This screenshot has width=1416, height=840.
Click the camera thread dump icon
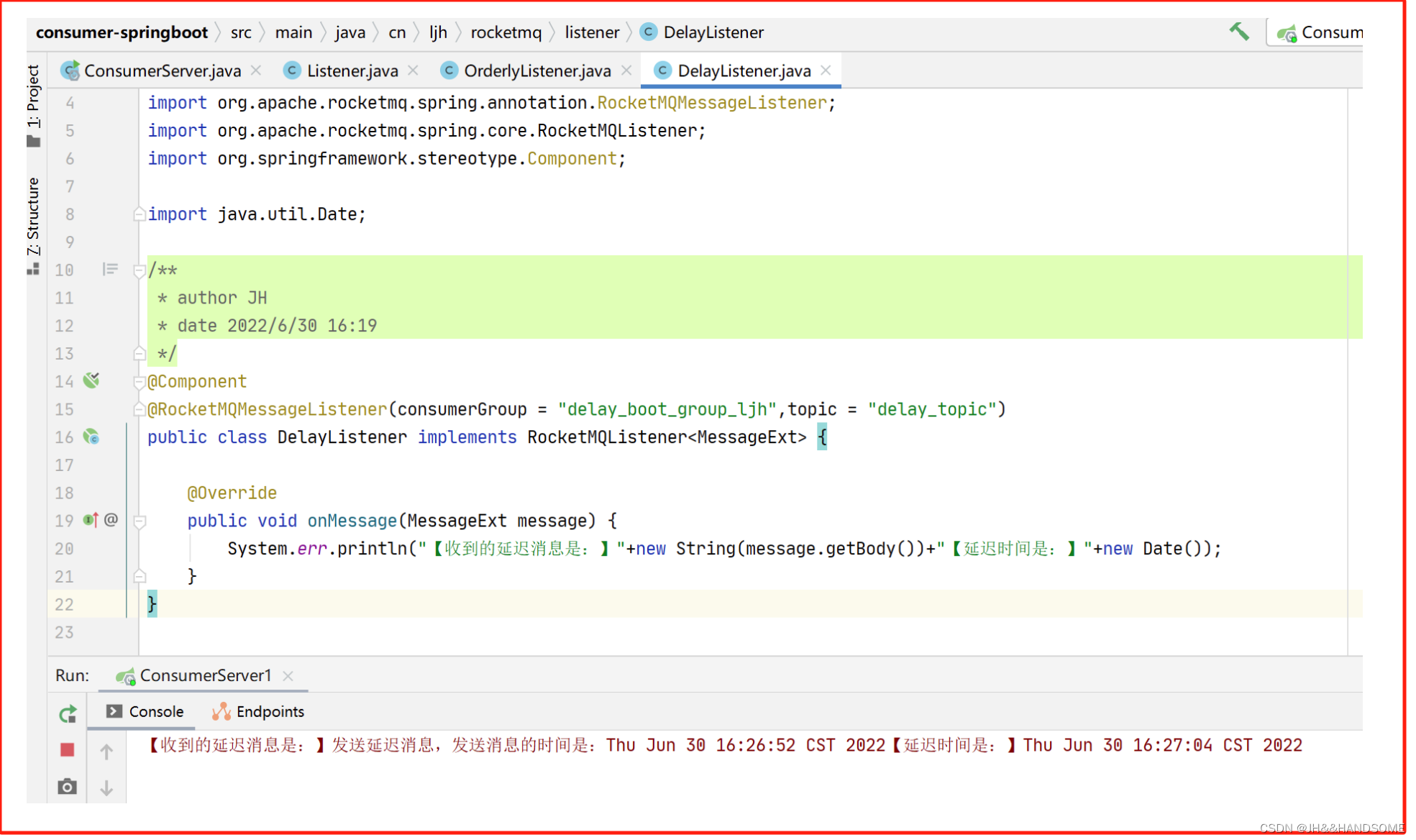pyautogui.click(x=68, y=786)
